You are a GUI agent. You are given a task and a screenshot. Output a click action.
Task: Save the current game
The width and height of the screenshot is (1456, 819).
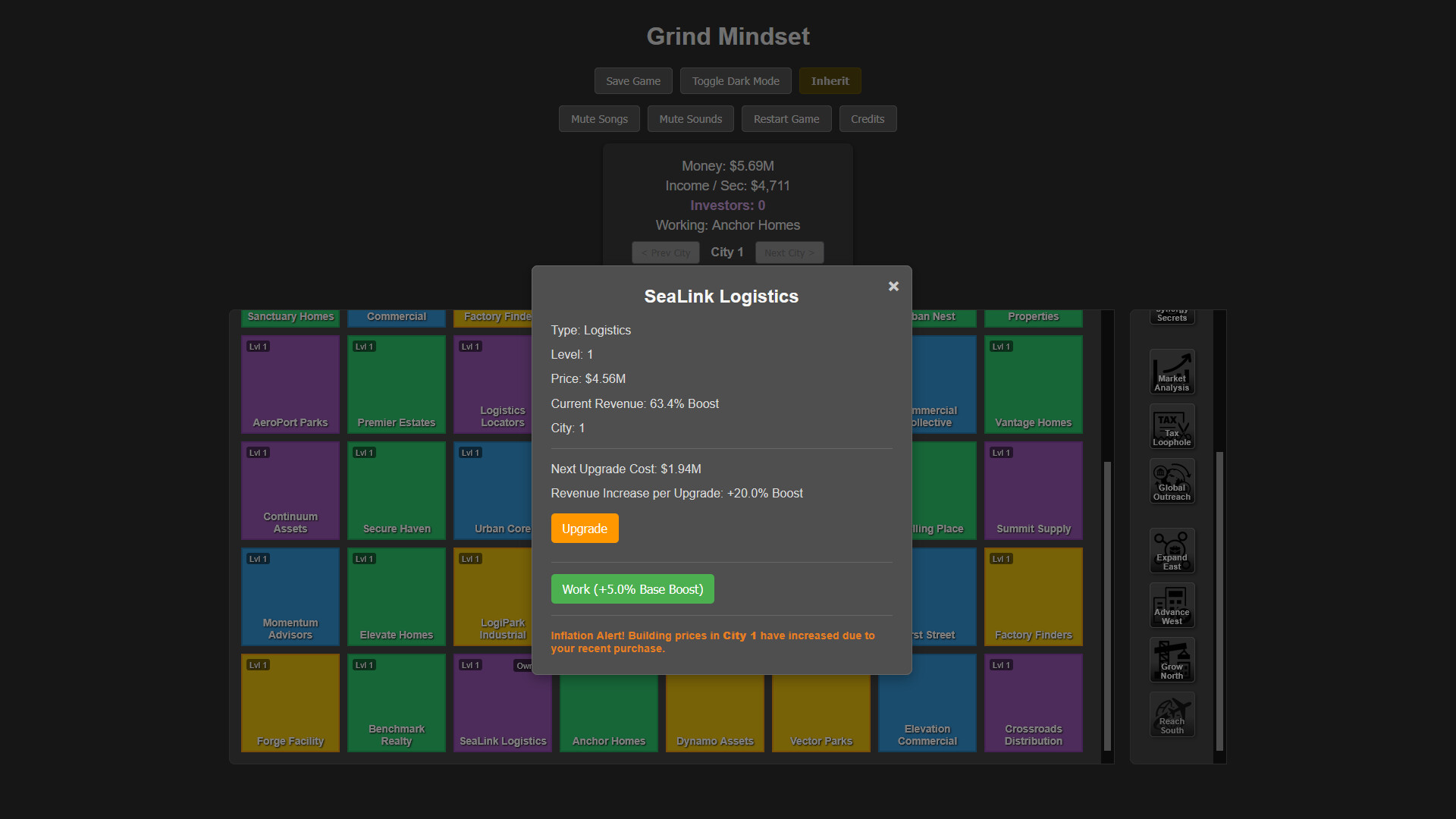tap(632, 80)
